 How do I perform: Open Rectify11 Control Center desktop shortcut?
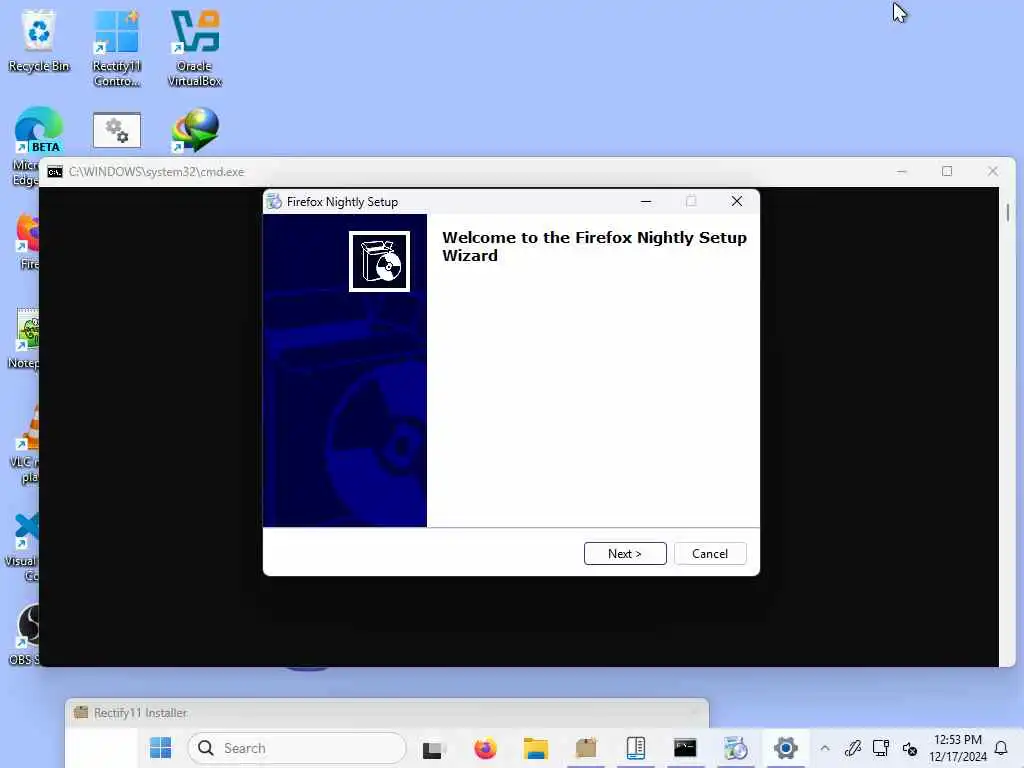click(117, 48)
